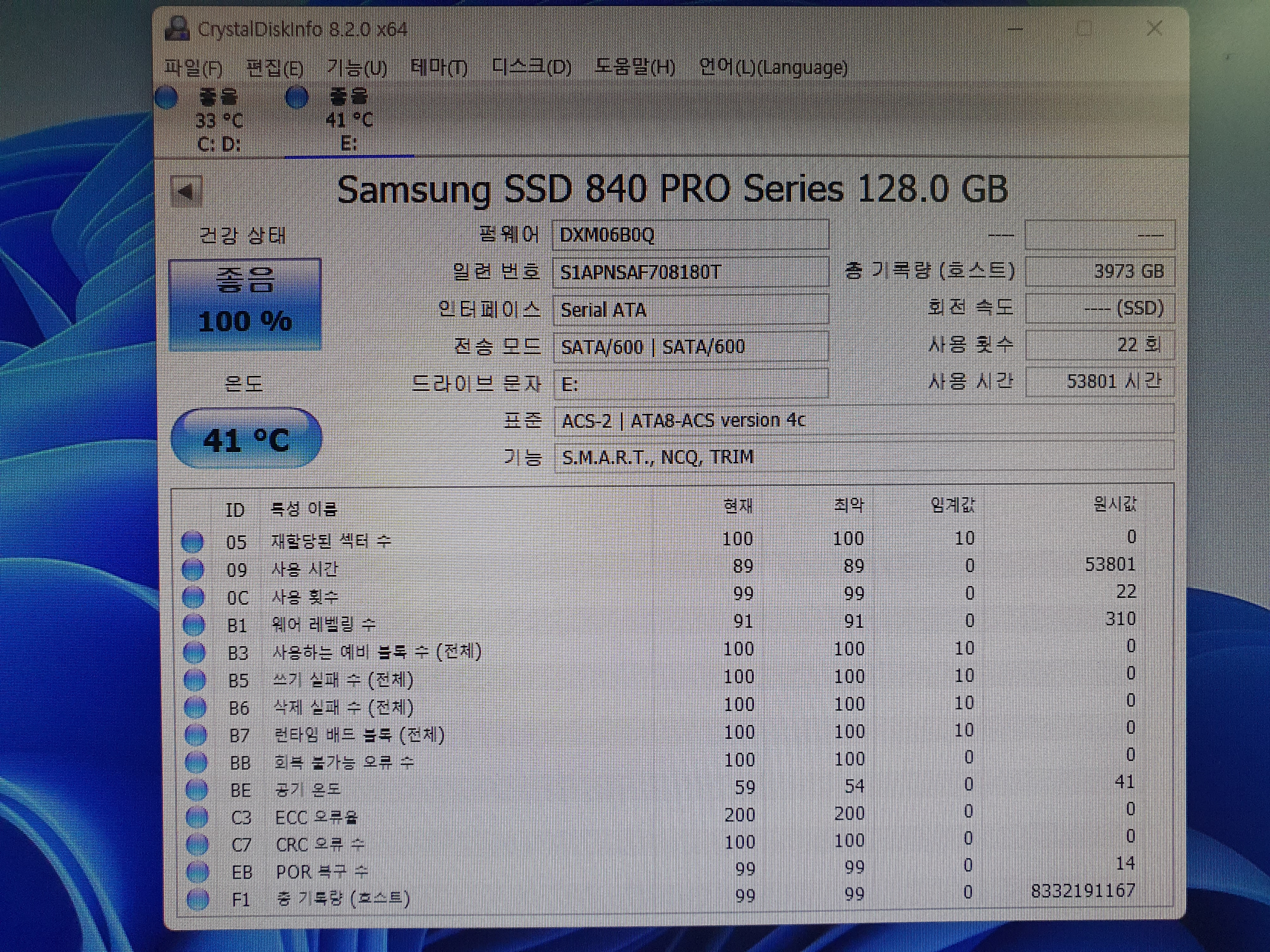Open the 기능(U) menu
This screenshot has width=1270, height=952.
[357, 68]
